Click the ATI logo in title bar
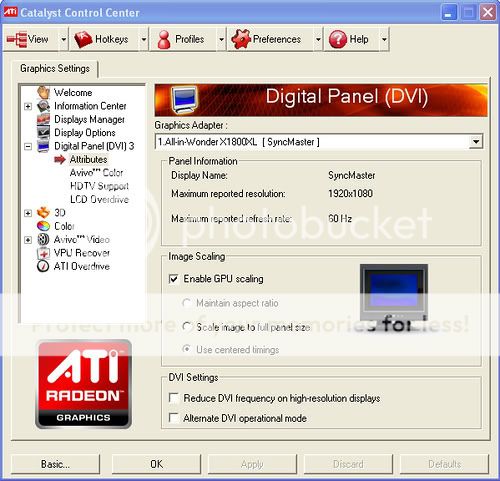This screenshot has height=481, width=500. click(x=10, y=12)
